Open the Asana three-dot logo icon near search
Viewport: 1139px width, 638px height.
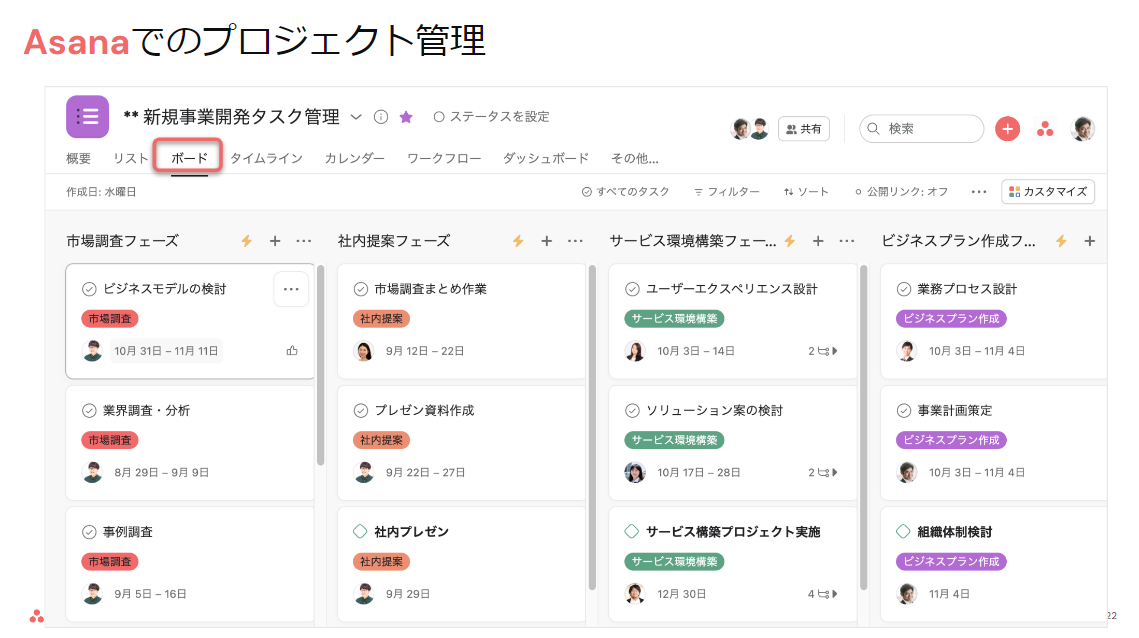(1045, 129)
